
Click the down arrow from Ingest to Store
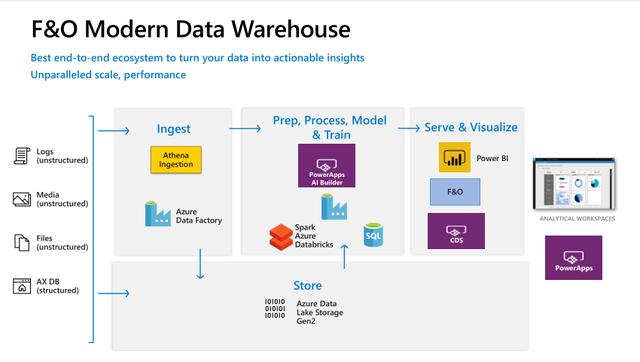point(200,264)
